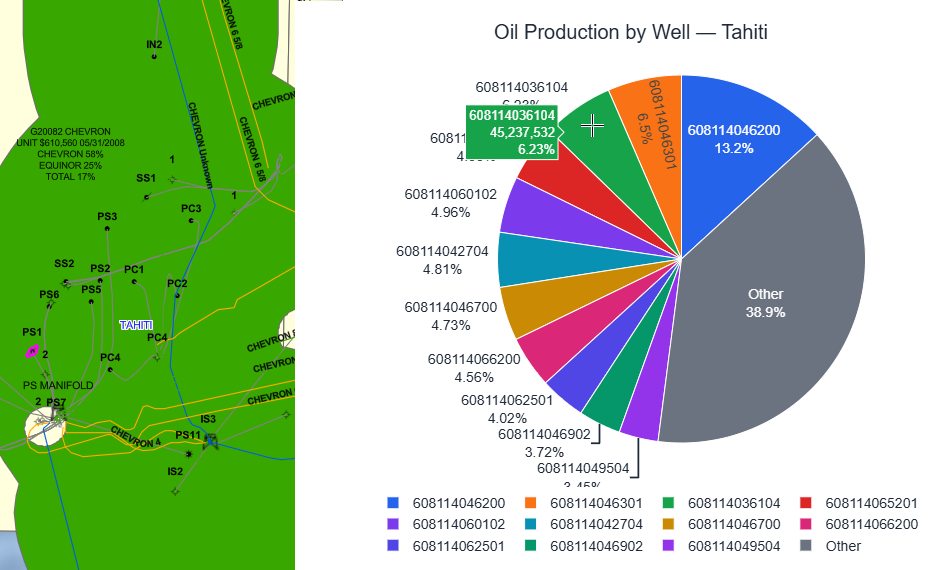Click the PC3 well label on the map
This screenshot has height=570, width=942.
click(191, 208)
